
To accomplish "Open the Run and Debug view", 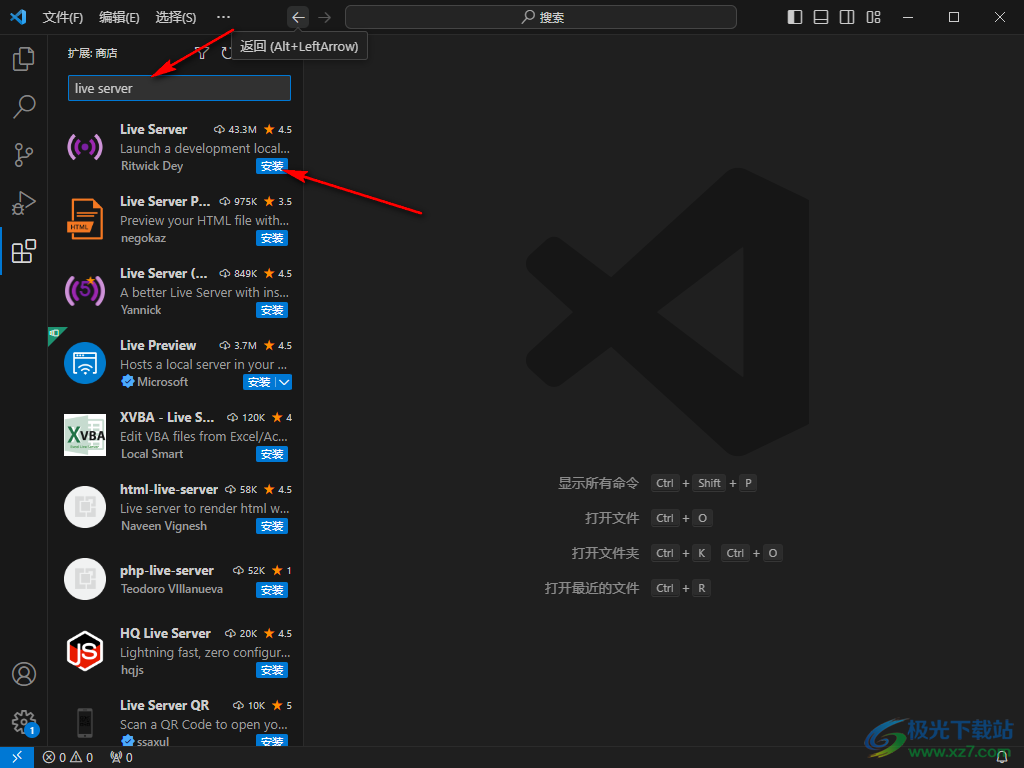I will (x=24, y=203).
